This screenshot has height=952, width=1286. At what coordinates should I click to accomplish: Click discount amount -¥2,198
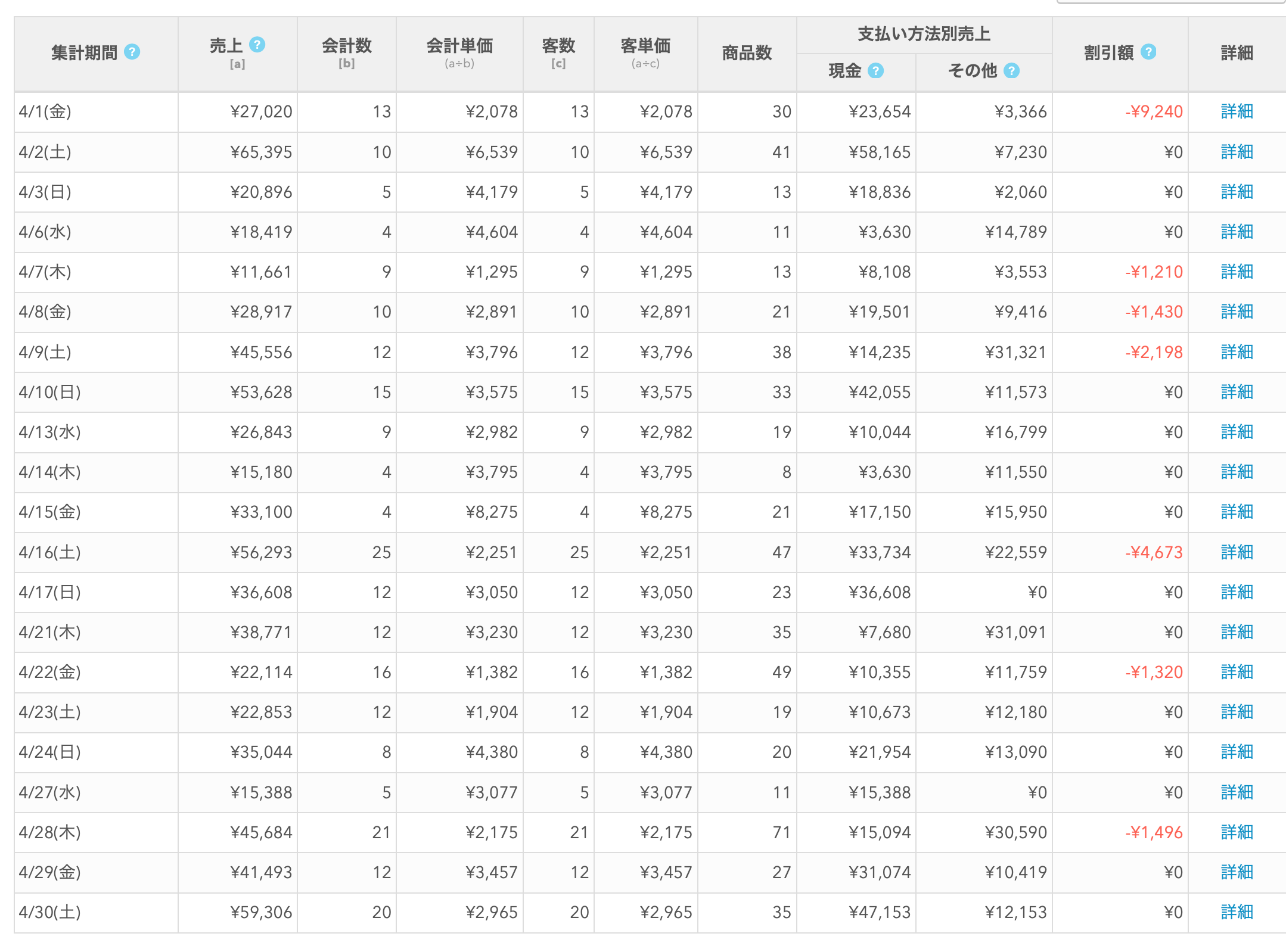1154,352
